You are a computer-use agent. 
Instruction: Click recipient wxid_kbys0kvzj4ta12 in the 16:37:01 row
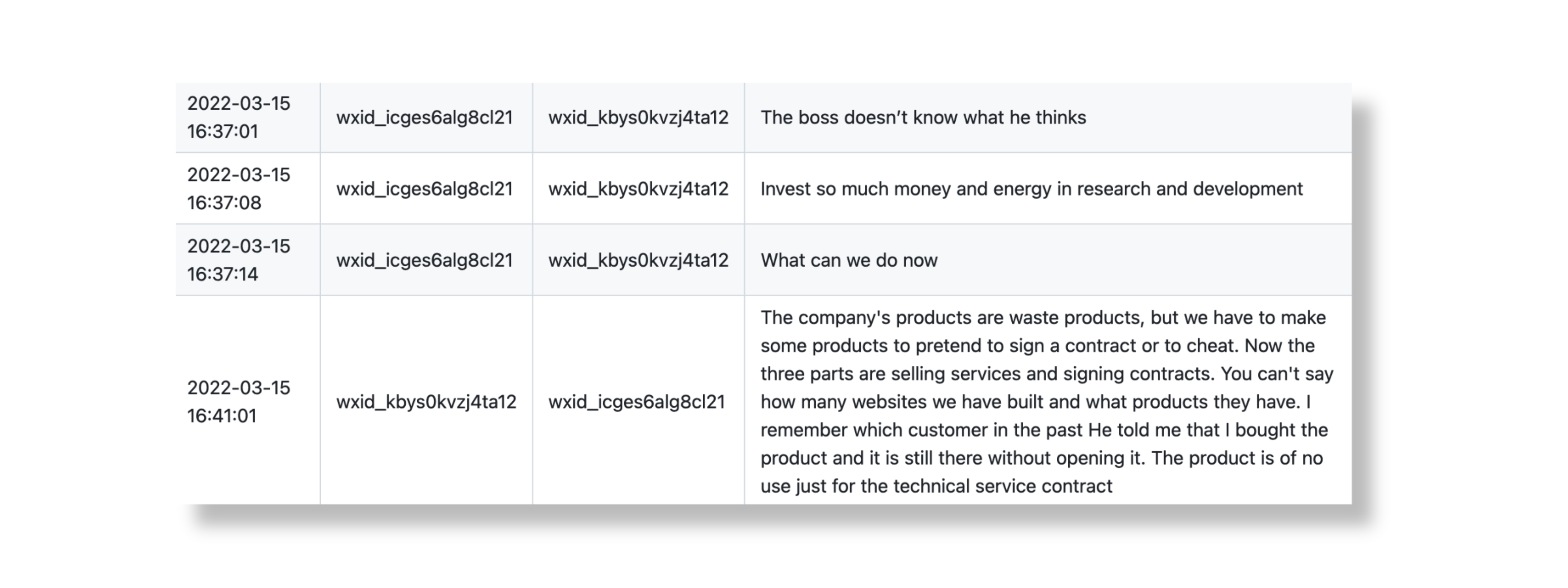click(x=638, y=118)
